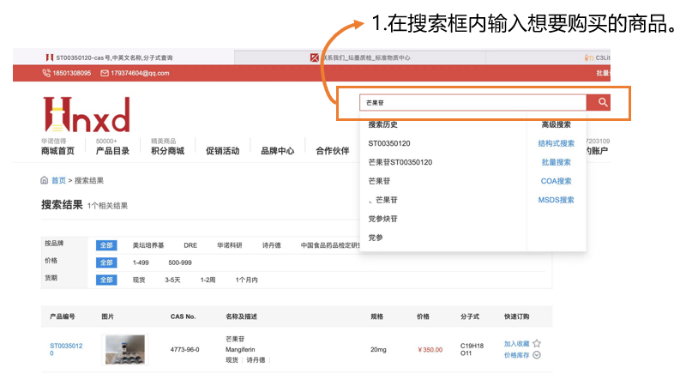
Task: Select 全部 in the 价格 filter row
Action: tap(107, 263)
